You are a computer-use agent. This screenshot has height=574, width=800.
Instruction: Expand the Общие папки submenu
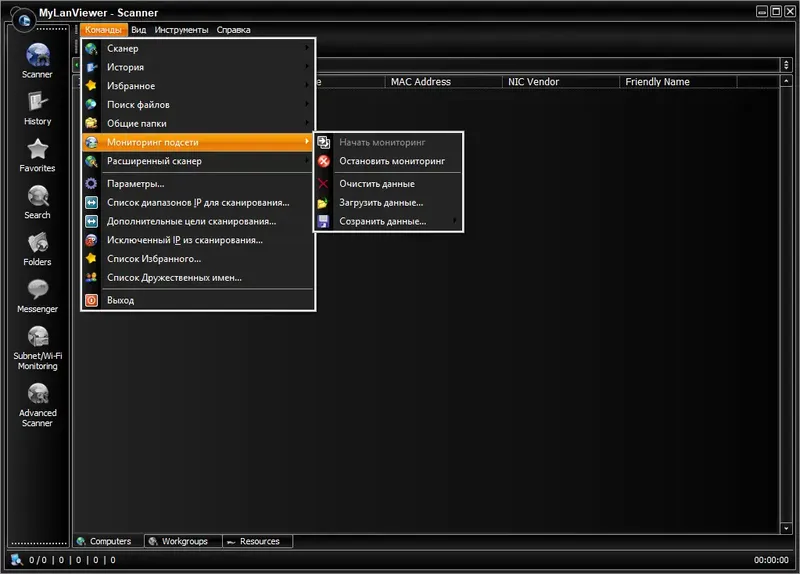pos(307,123)
